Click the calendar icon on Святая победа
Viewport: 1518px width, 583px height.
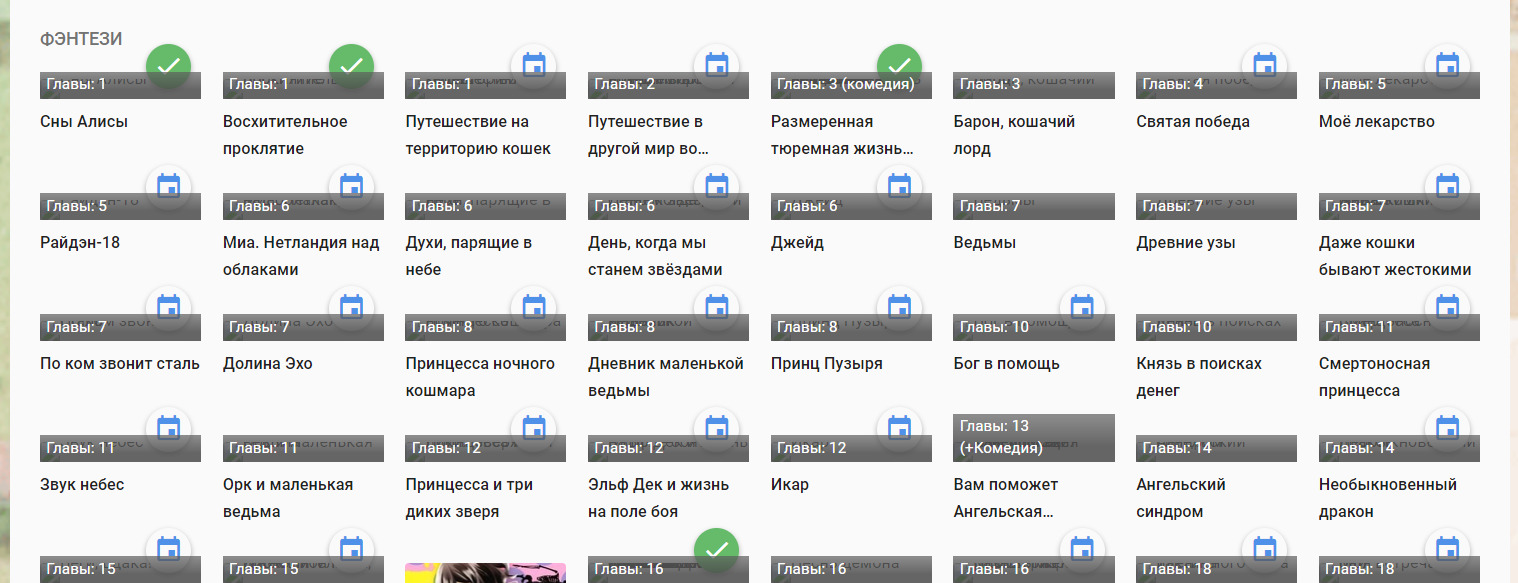pos(1265,66)
